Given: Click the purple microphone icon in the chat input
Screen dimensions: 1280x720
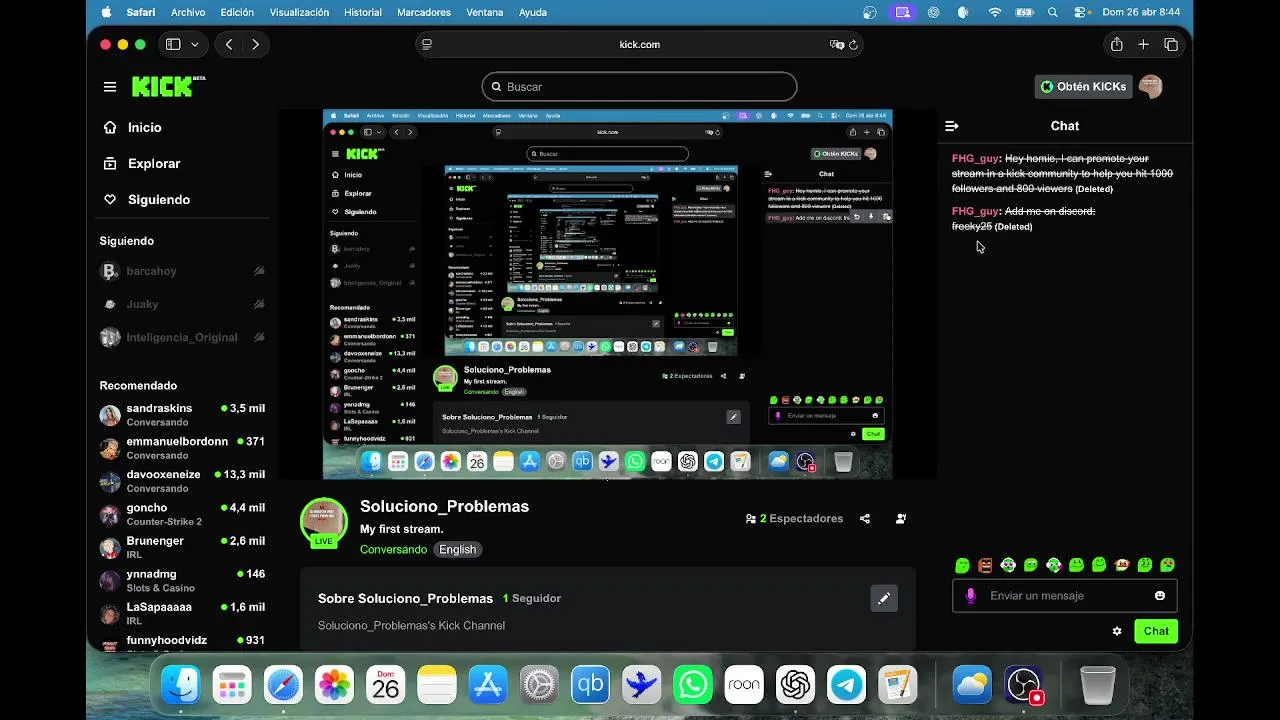Looking at the screenshot, I should [x=970, y=596].
